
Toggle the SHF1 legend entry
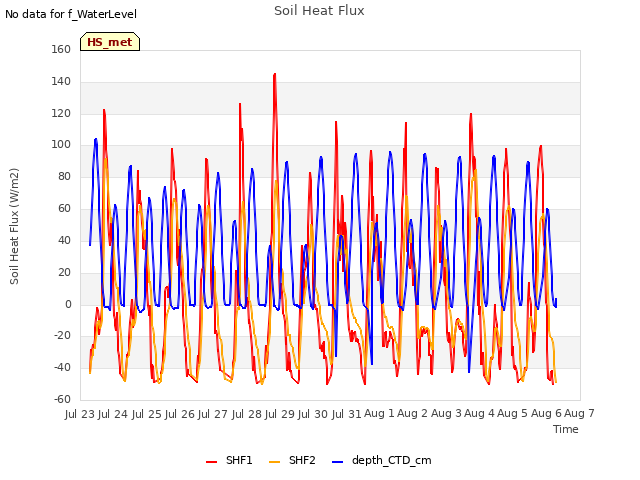[229, 460]
